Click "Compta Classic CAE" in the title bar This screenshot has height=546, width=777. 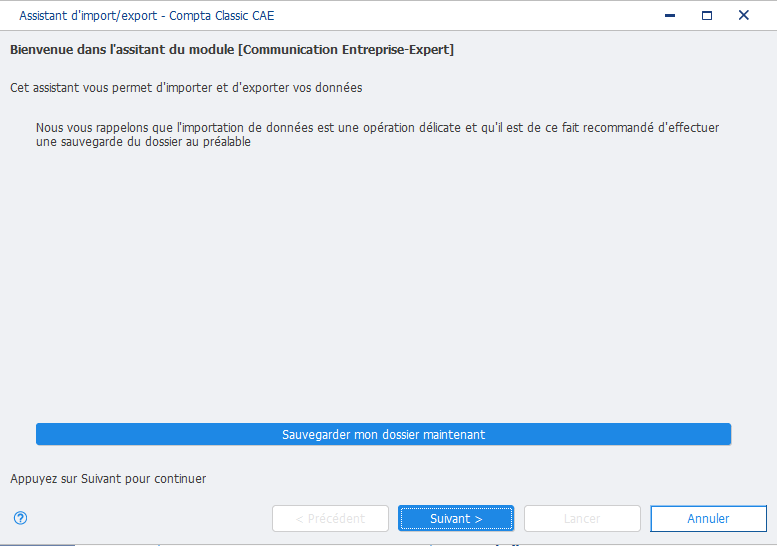click(x=222, y=16)
